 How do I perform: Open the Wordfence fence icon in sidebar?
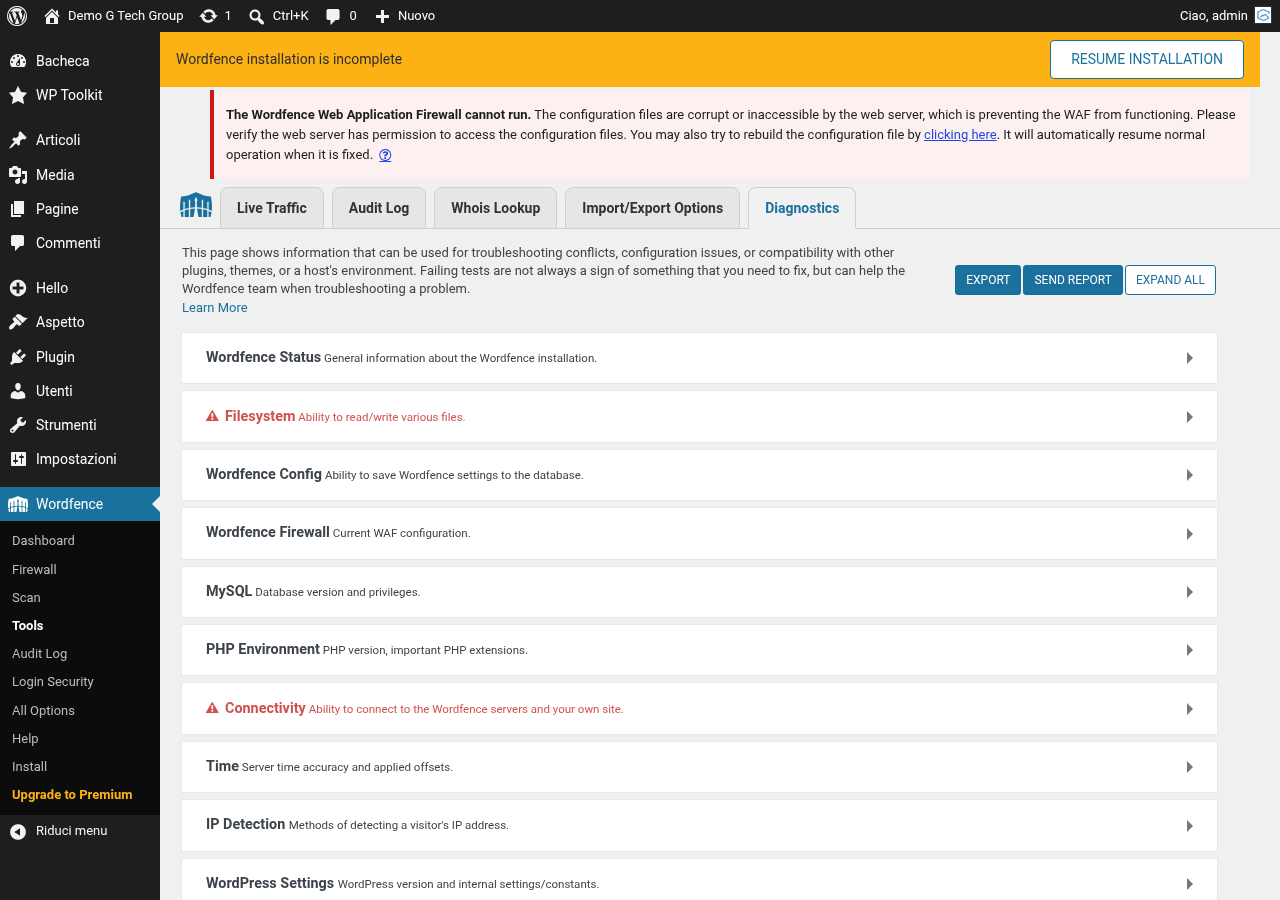pyautogui.click(x=18, y=504)
